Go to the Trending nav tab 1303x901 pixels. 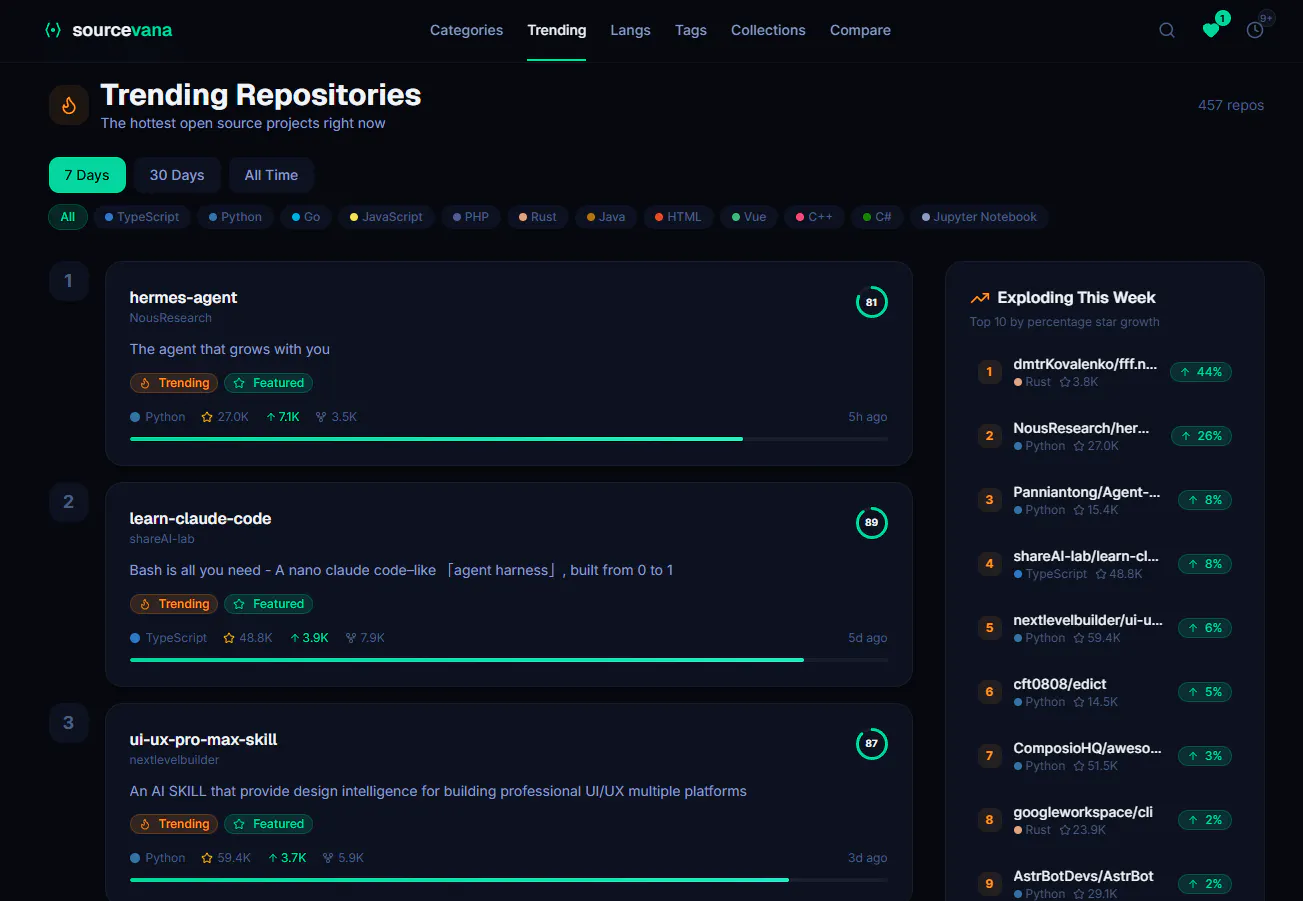557,30
